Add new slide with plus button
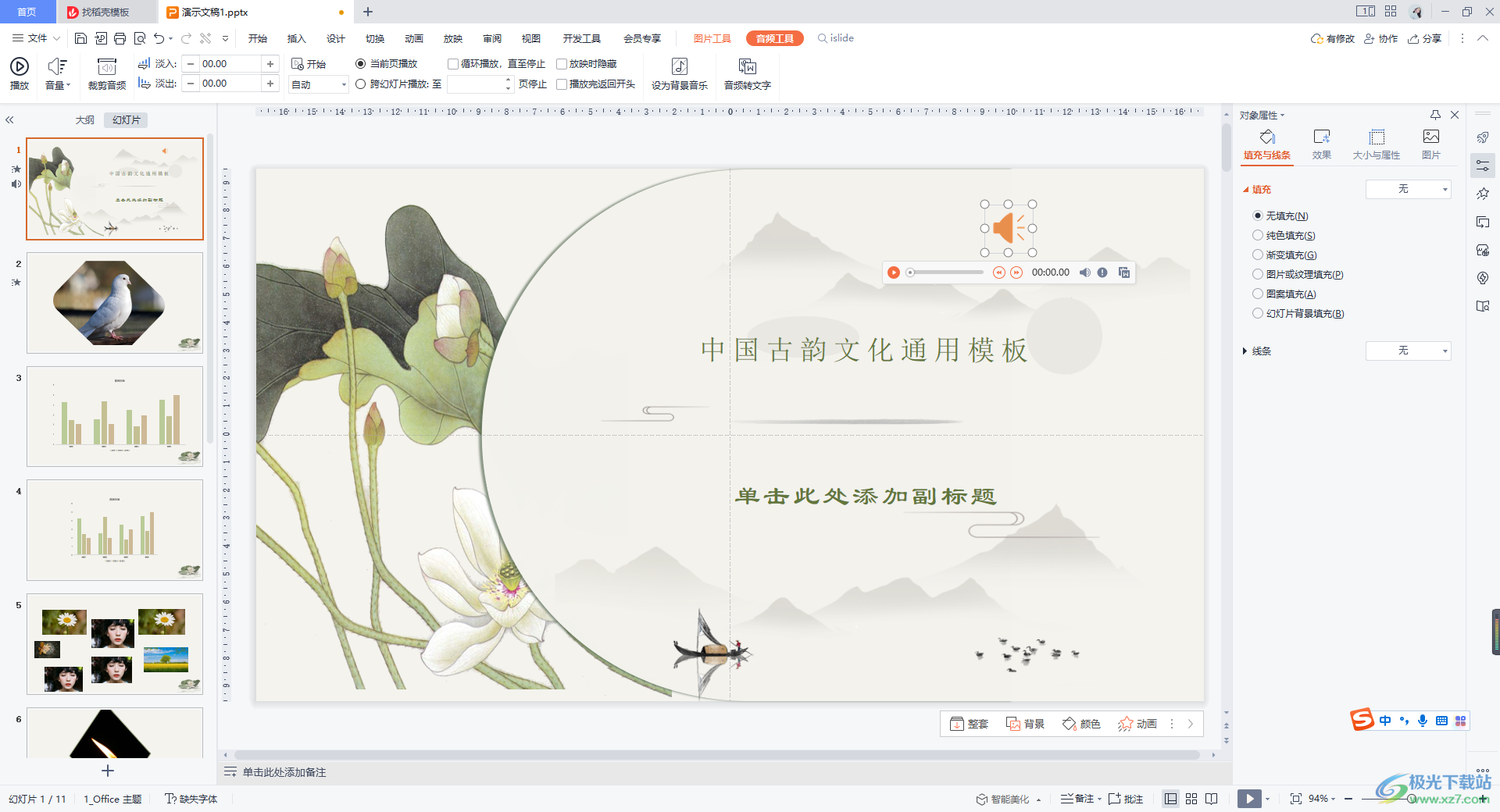Viewport: 1500px width, 812px height. (108, 771)
